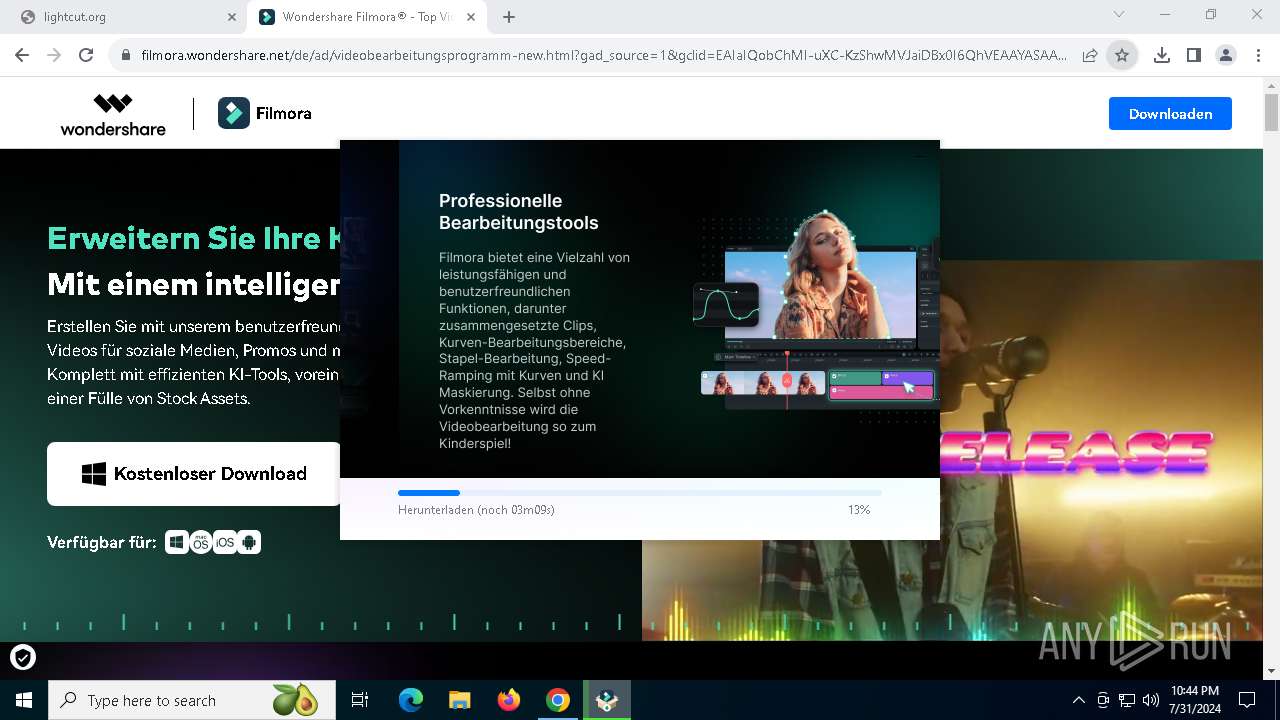
Task: Switch to Chrome in taskbar
Action: pos(558,700)
